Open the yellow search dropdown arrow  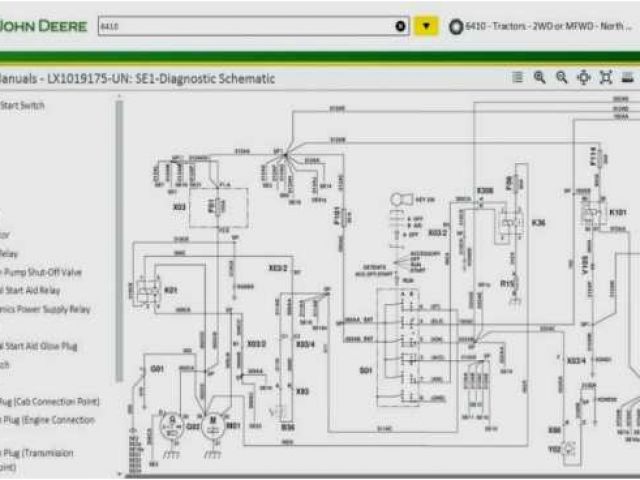click(427, 26)
